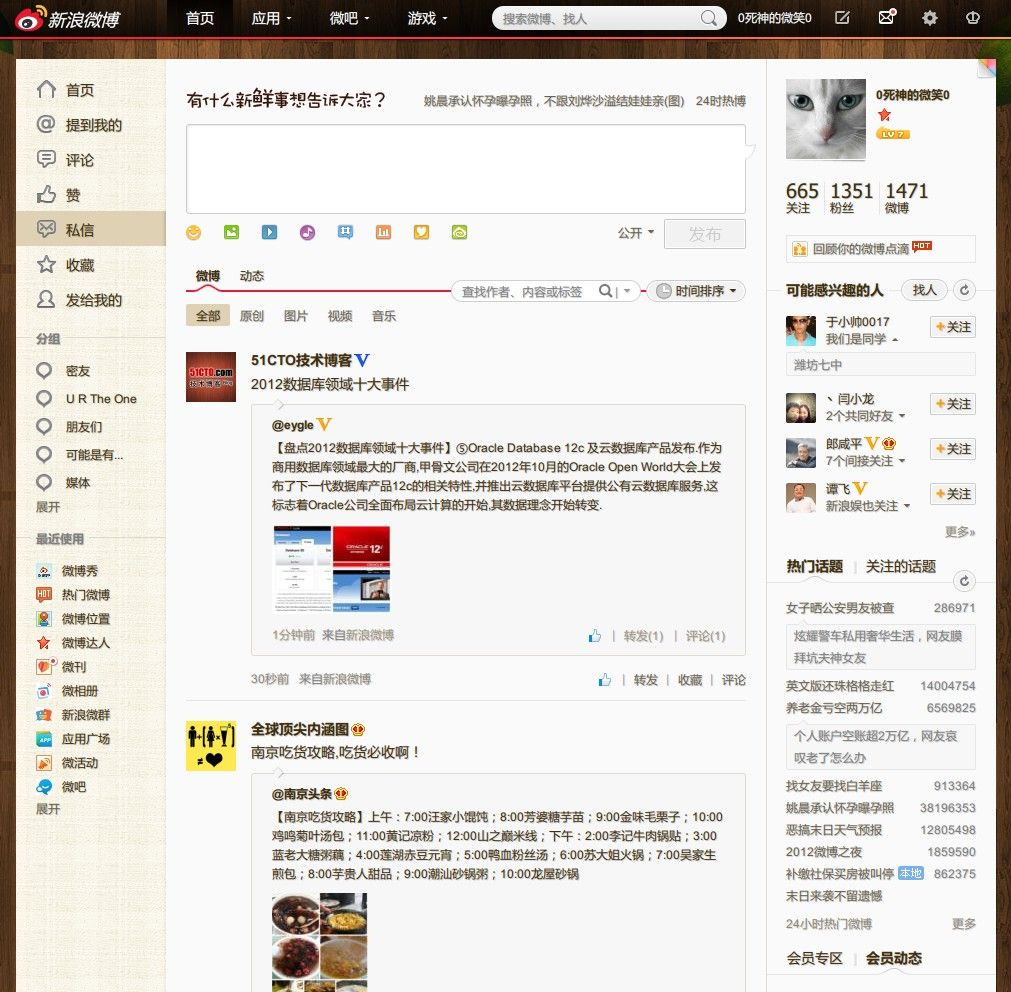The width and height of the screenshot is (1011, 992).
Task: Open 微博秀 in recently used list
Action: (80, 571)
